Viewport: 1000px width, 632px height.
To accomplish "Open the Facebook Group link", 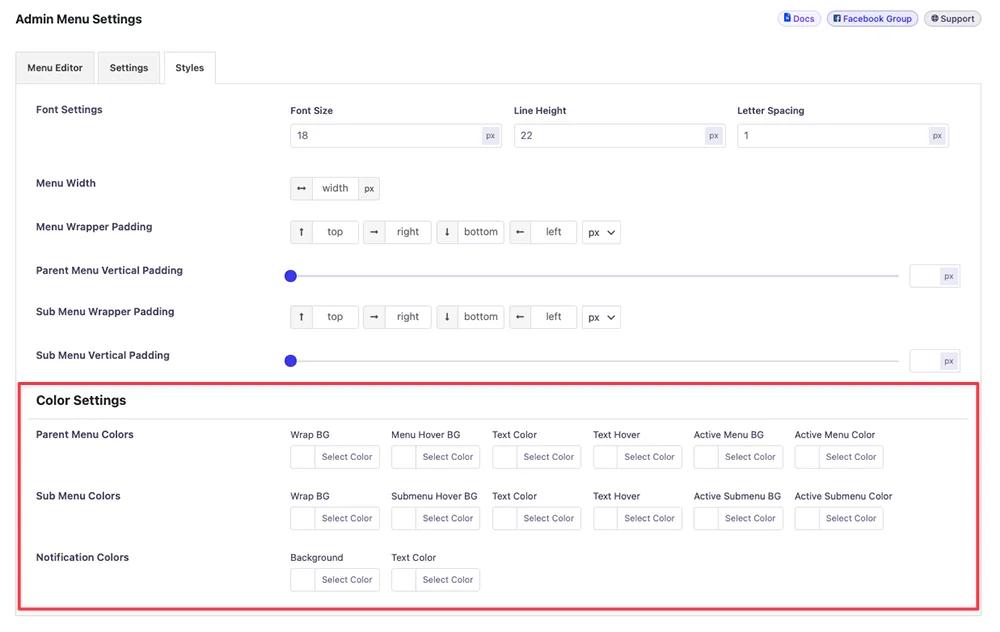I will [872, 18].
